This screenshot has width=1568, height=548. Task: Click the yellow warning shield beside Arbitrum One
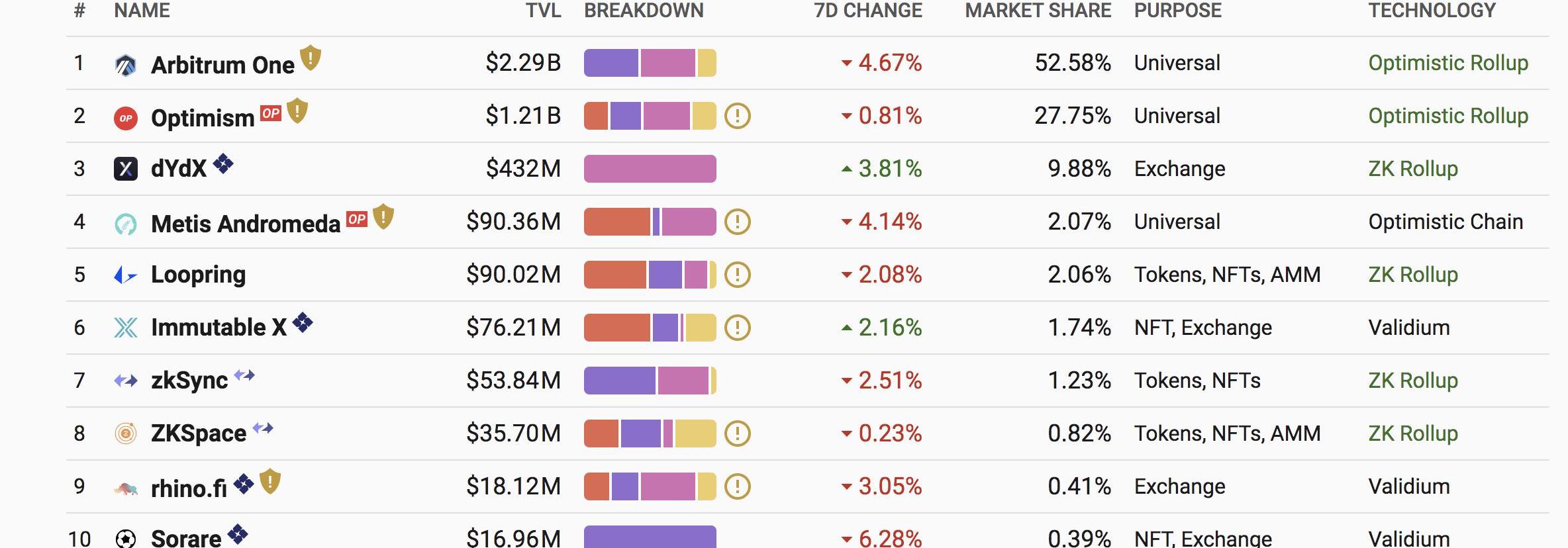311,58
